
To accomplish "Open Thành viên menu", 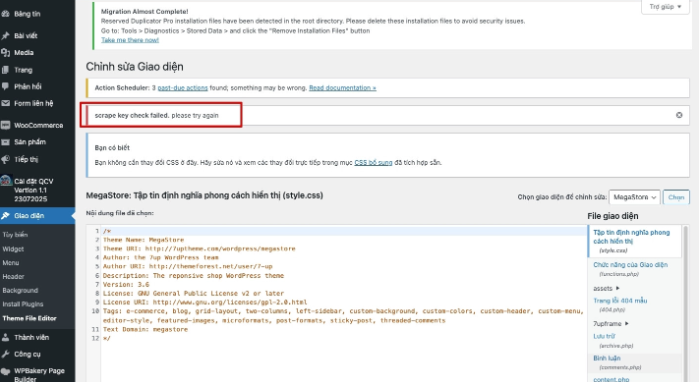I will (31, 337).
